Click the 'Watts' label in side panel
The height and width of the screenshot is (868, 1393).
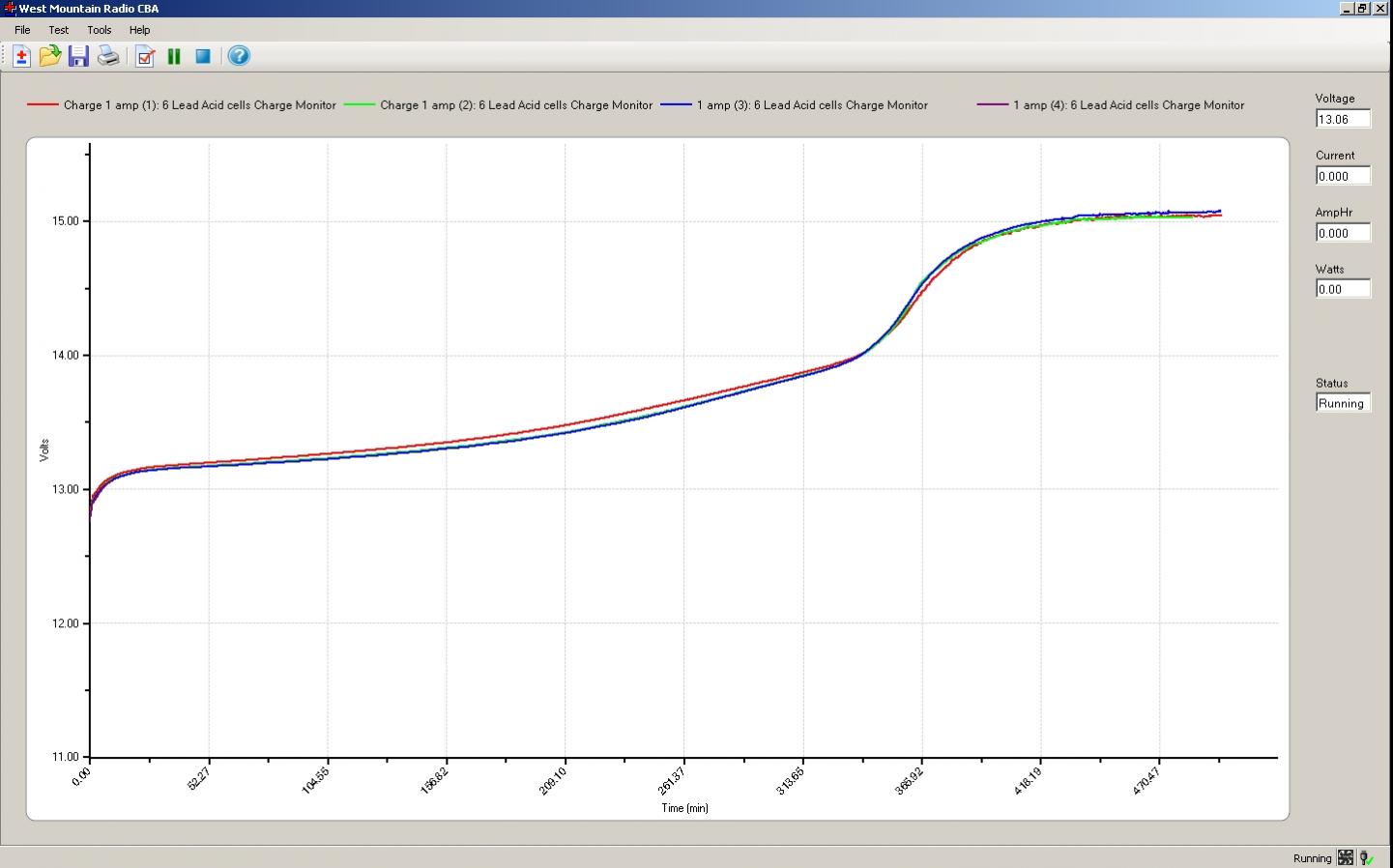pyautogui.click(x=1330, y=270)
